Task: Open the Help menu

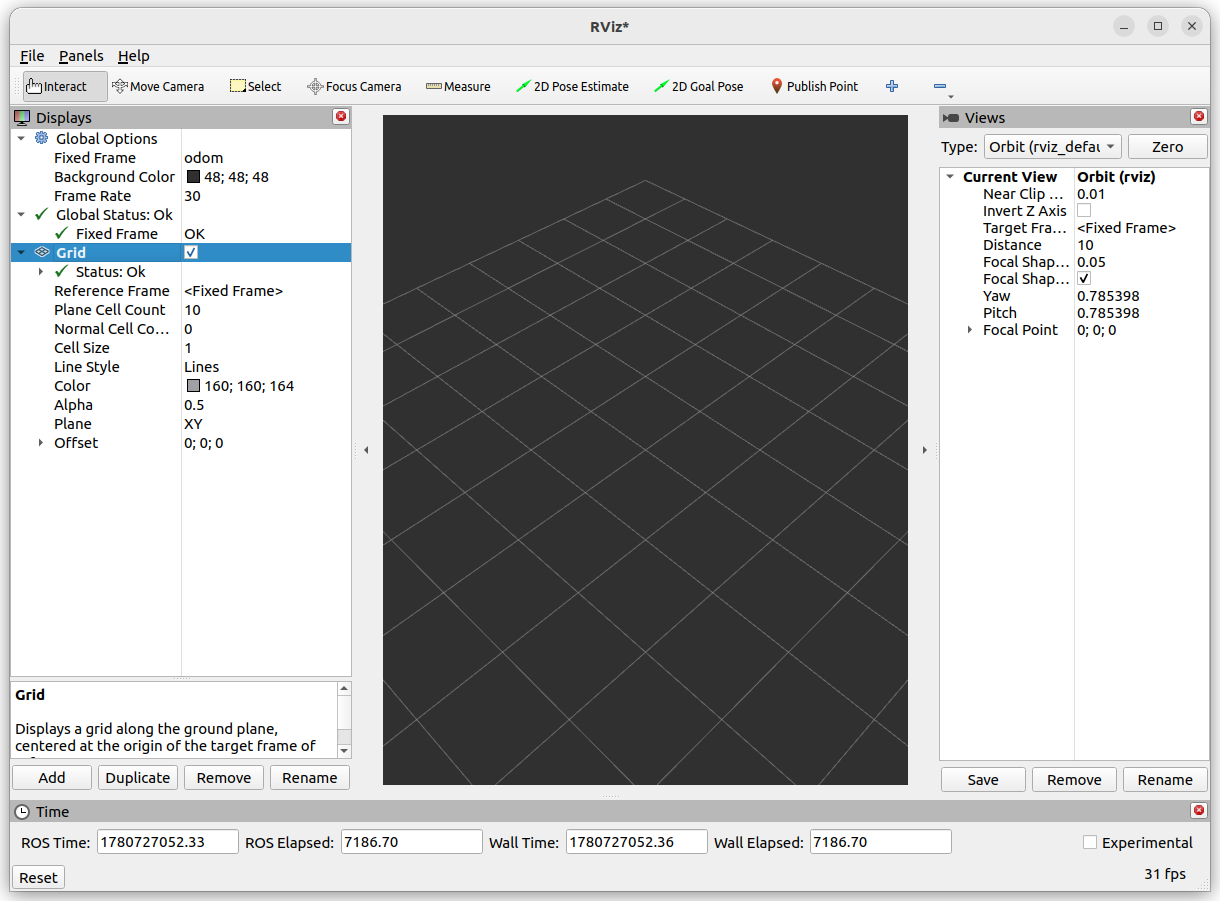Action: [133, 56]
